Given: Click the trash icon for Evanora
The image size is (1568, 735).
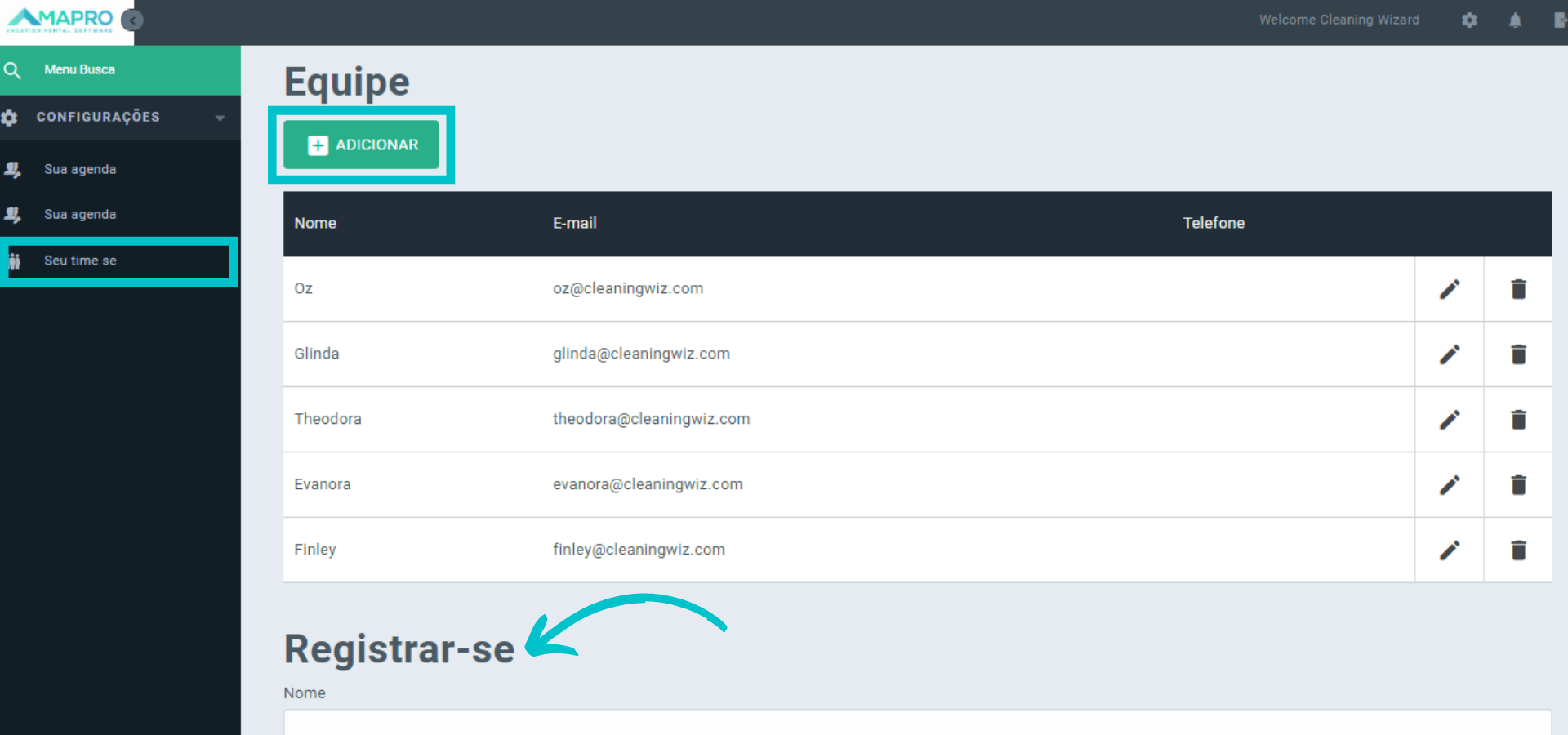Looking at the screenshot, I should (1517, 485).
